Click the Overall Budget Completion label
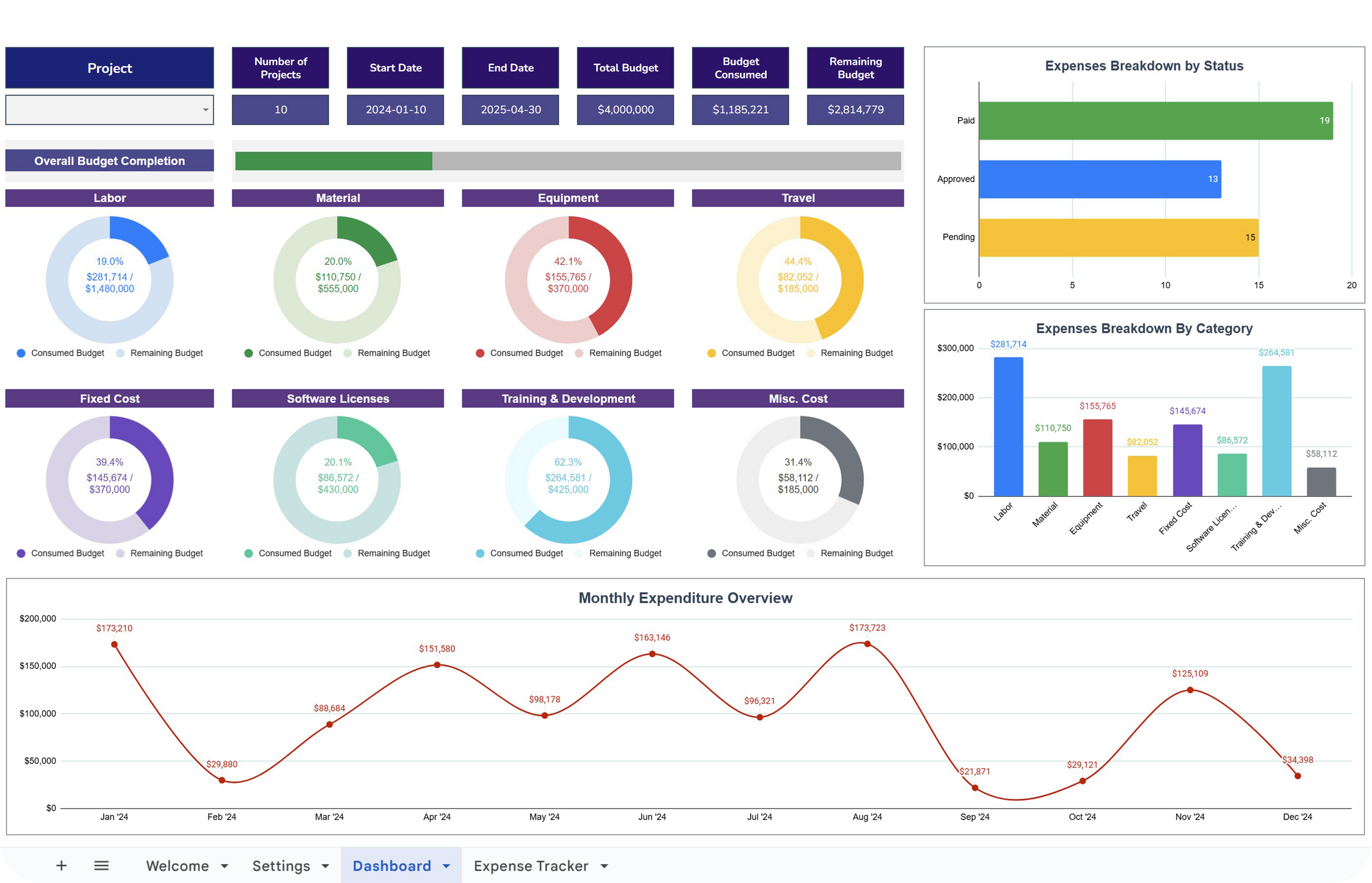The height and width of the screenshot is (883, 1372). [x=110, y=160]
